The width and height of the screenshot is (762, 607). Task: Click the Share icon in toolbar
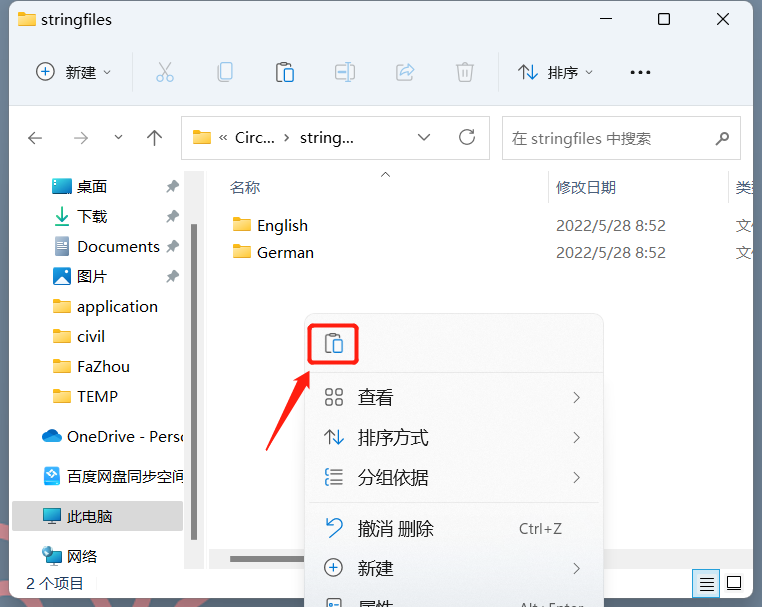[x=405, y=72]
